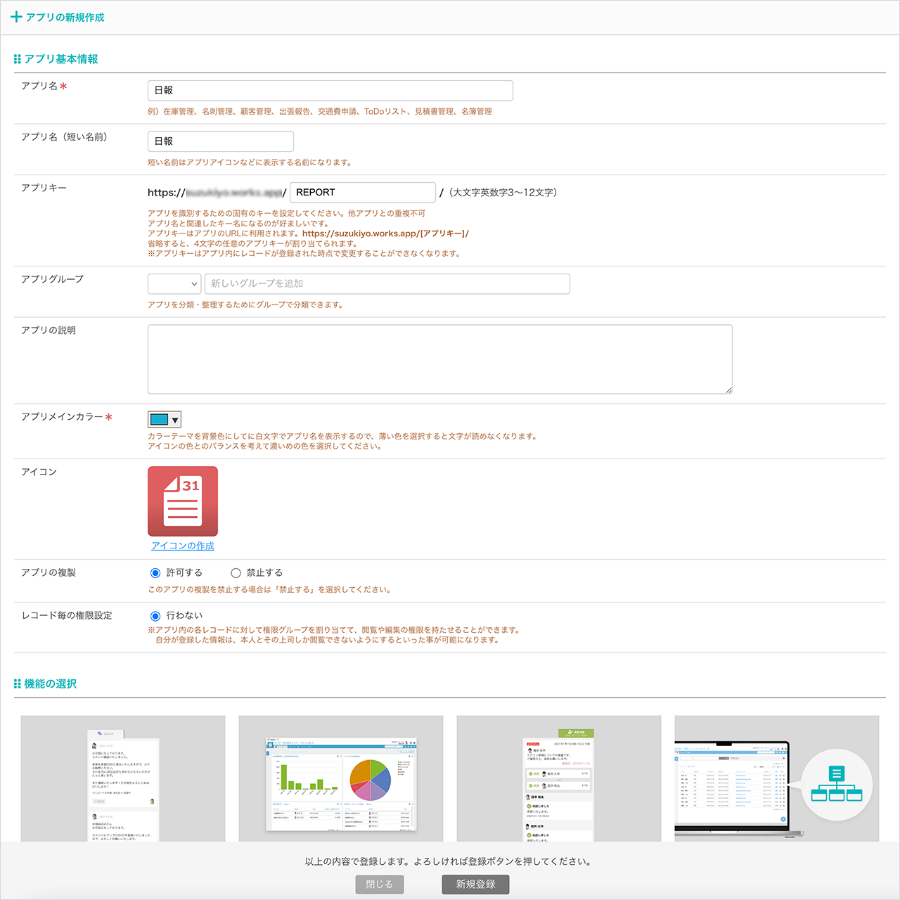The height and width of the screenshot is (900, 900).
Task: Select the chart dashboard feature thumbnail
Action: [x=341, y=778]
